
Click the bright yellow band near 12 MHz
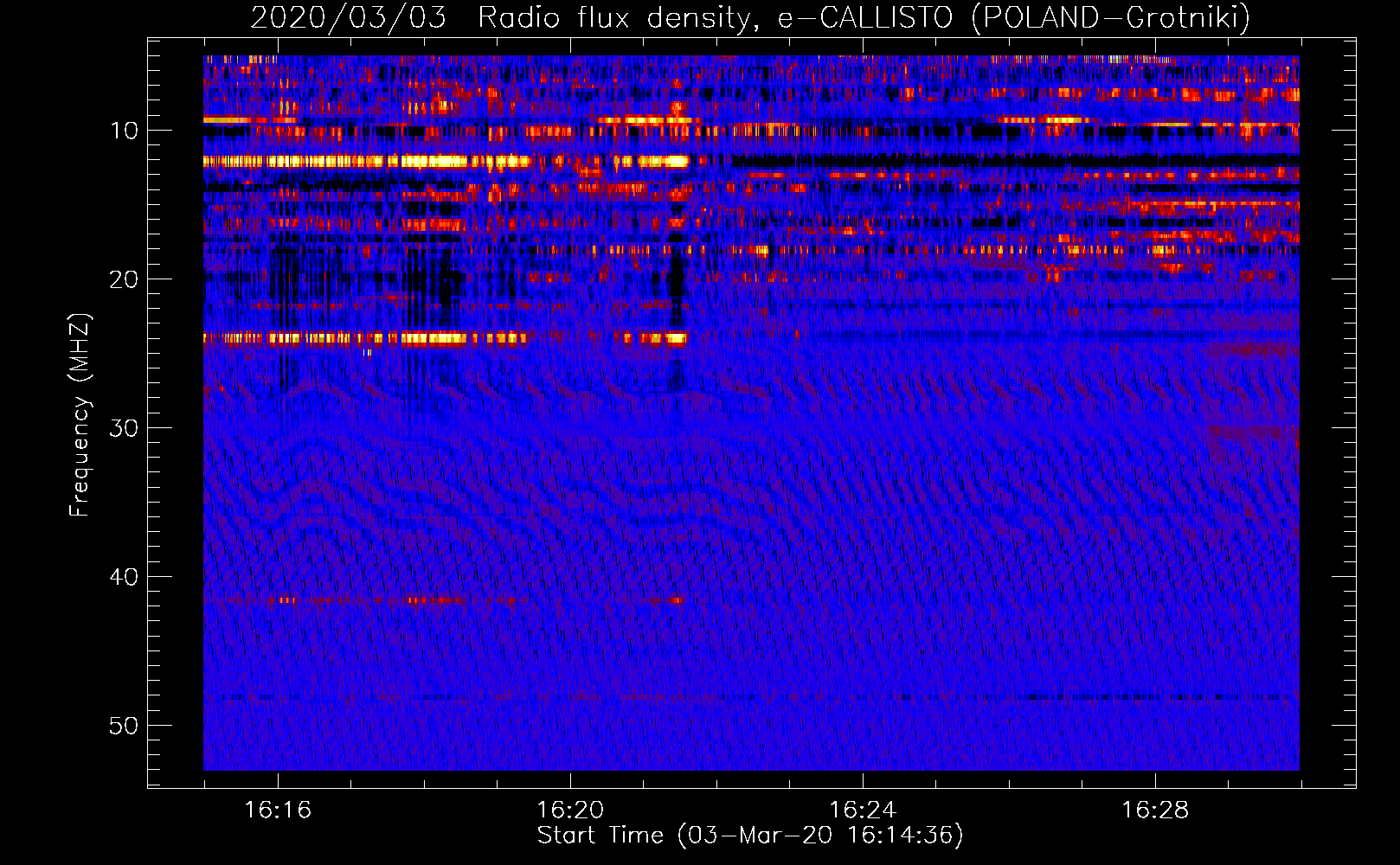click(446, 161)
